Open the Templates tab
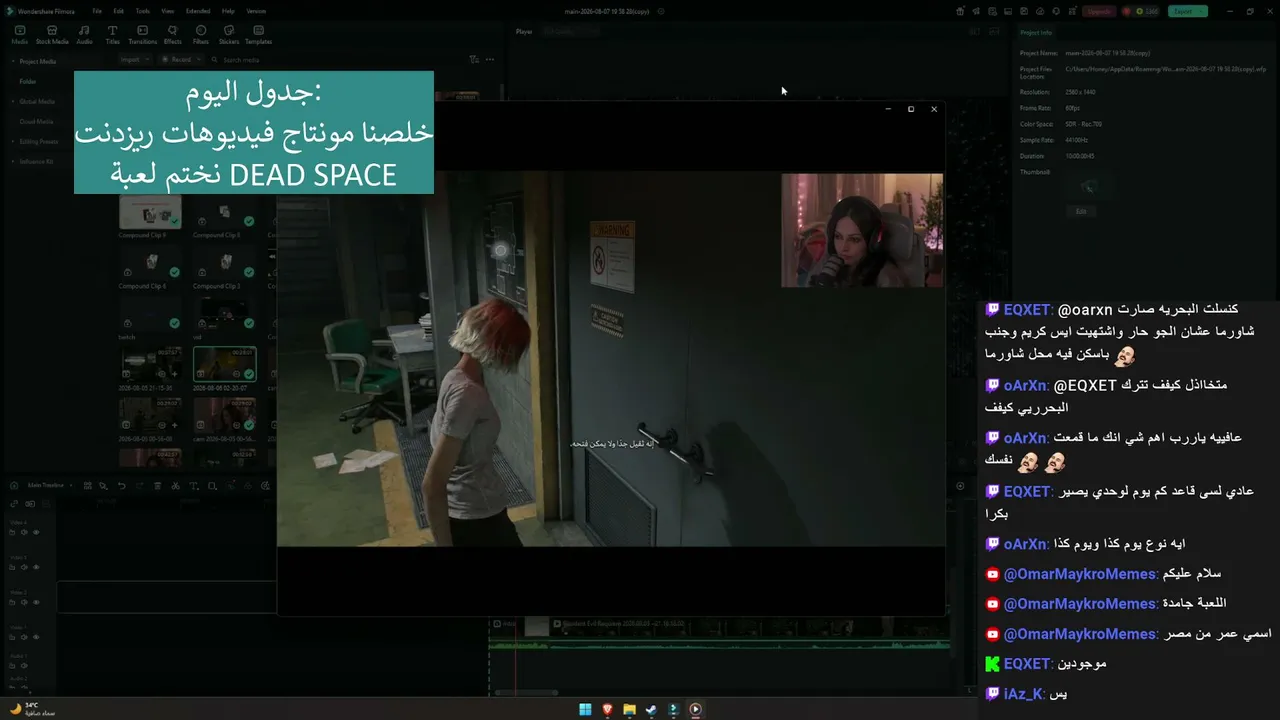 tap(258, 35)
